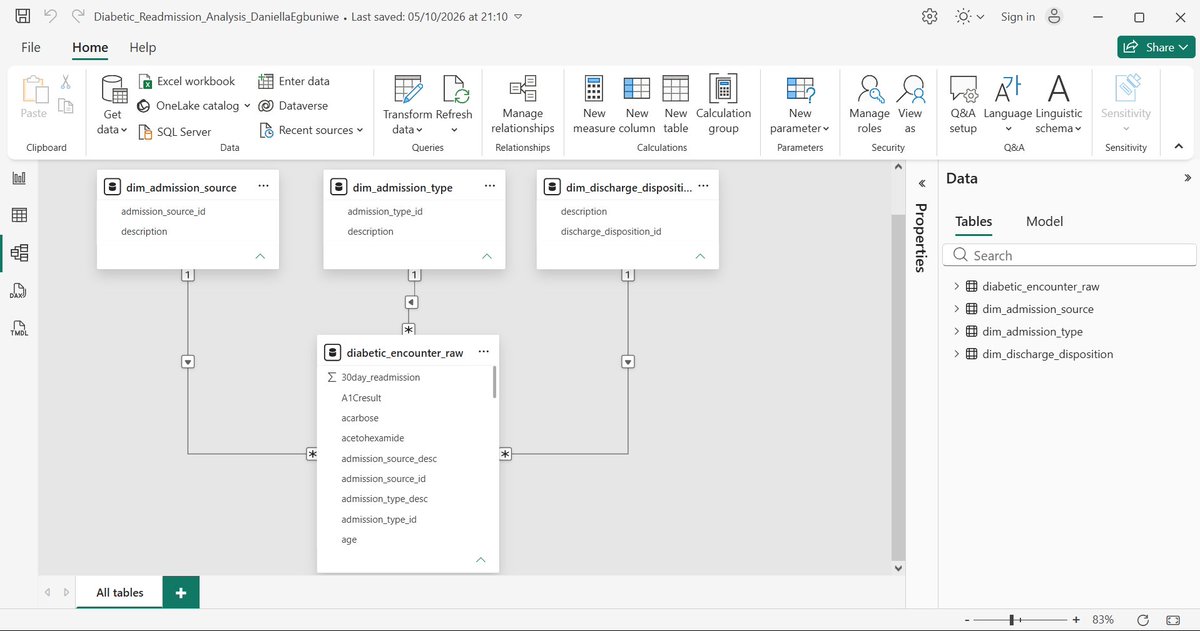The height and width of the screenshot is (631, 1200).
Task: Open Transform data dropdown
Action: click(x=407, y=106)
